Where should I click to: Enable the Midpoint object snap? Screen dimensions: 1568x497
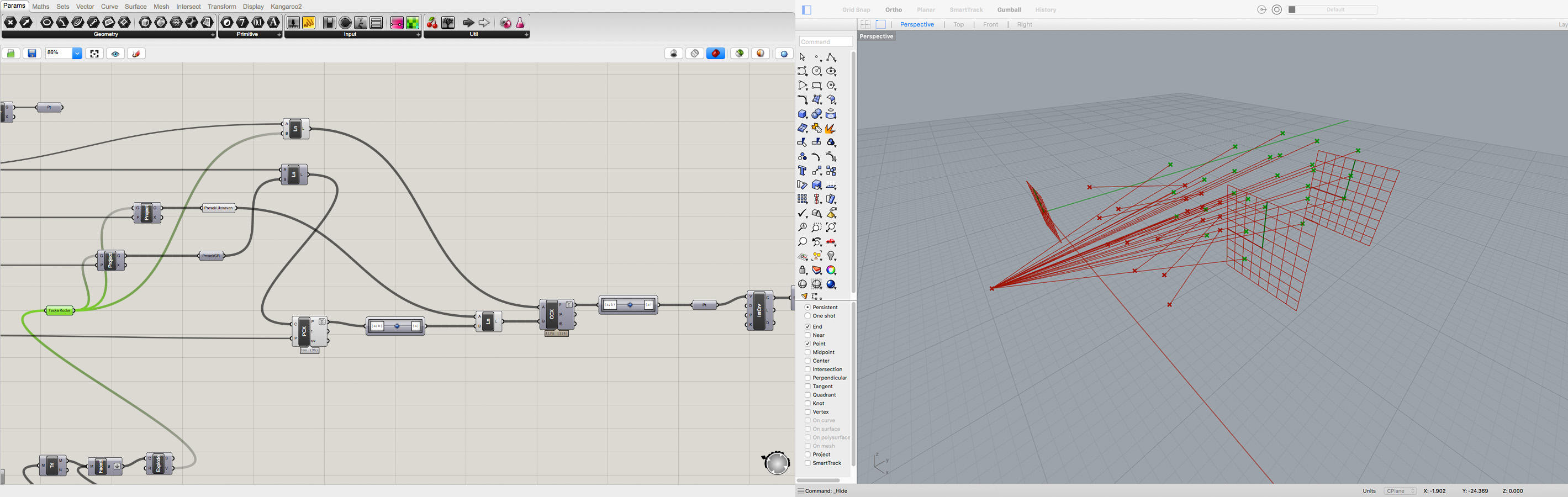click(807, 352)
